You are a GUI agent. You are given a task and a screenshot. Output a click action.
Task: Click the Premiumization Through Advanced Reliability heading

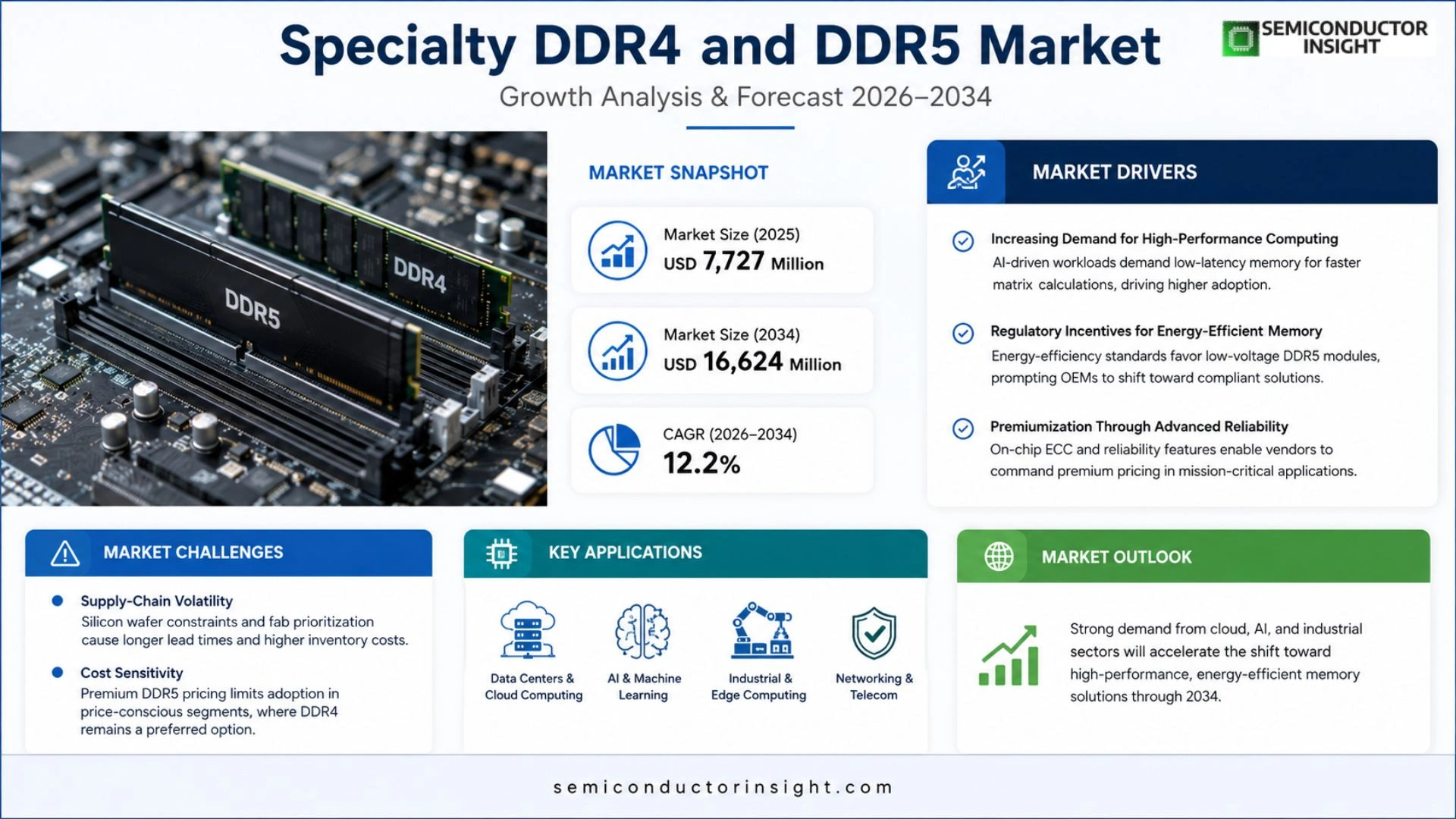(x=1139, y=426)
